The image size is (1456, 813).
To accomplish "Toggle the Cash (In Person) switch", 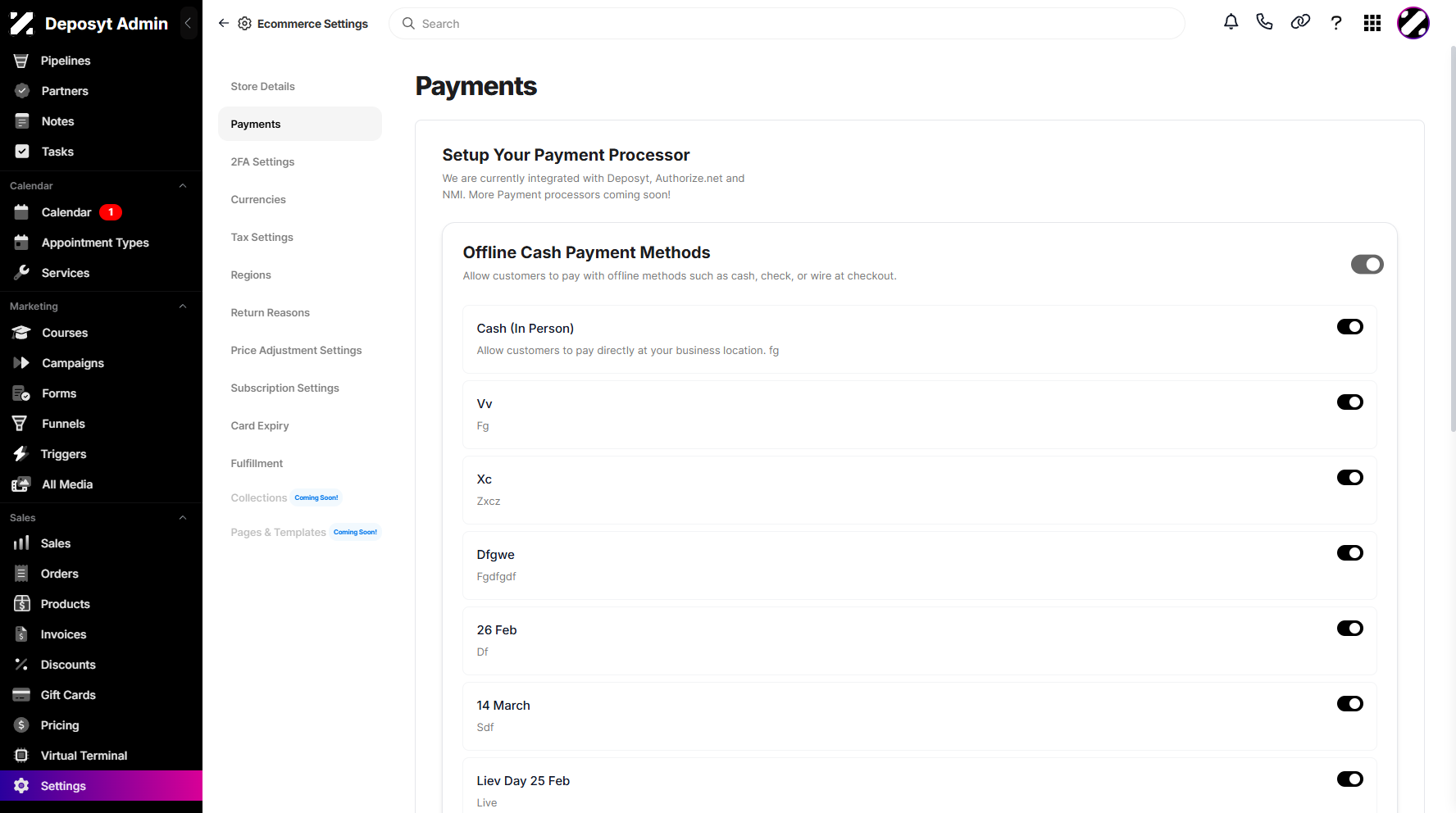I will point(1349,327).
